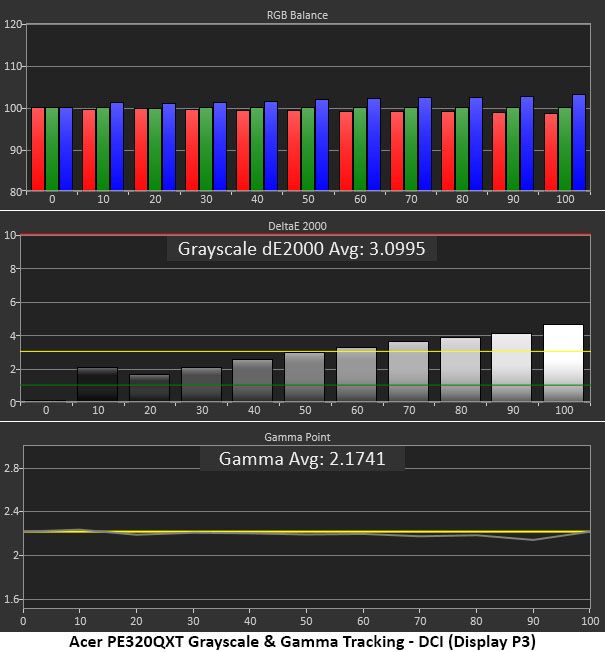Image resolution: width=605 pixels, height=652 pixels.
Task: Click the DeltaE bar at 50
Action: click(x=304, y=377)
